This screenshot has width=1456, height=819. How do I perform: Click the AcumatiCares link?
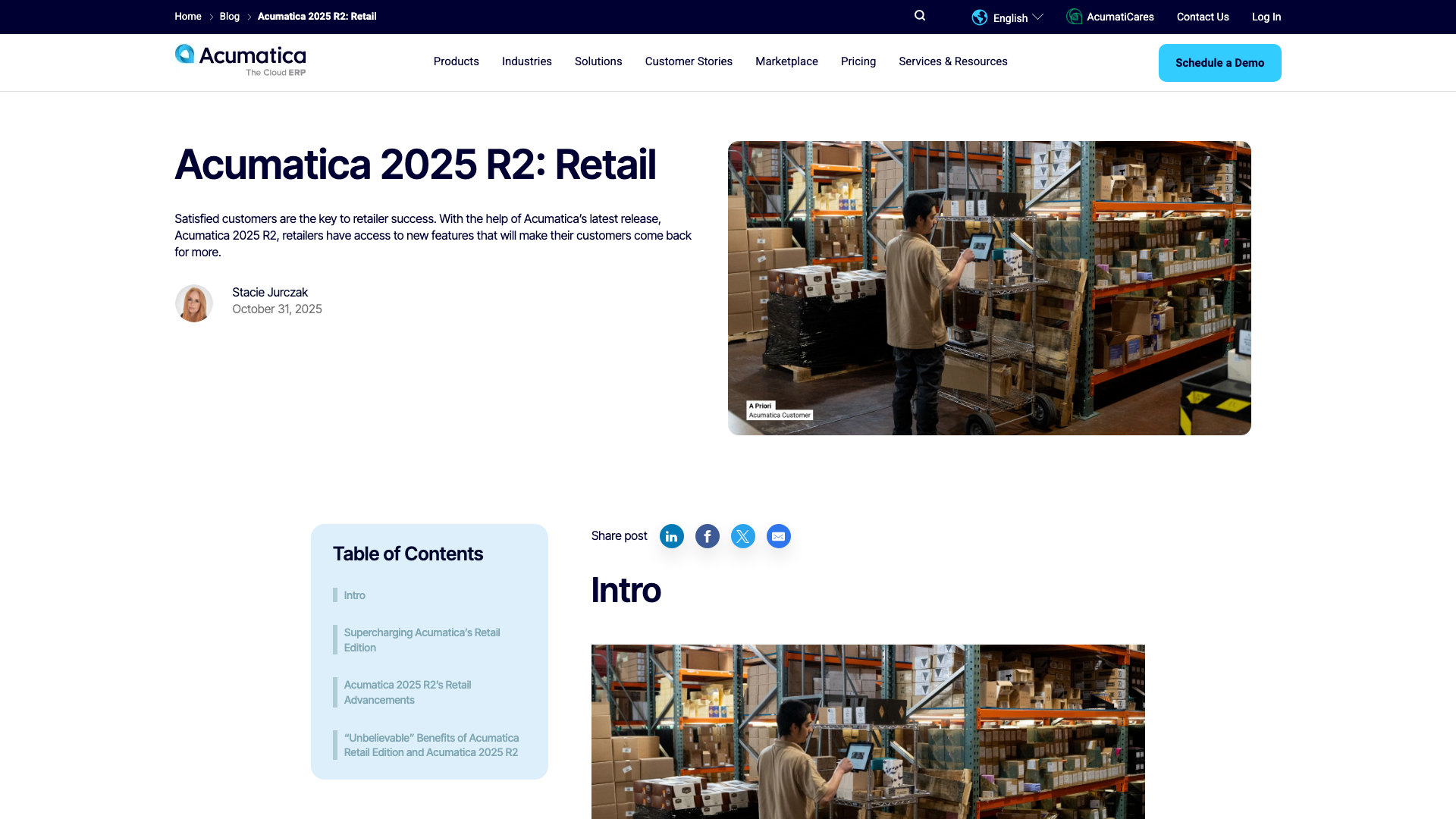pyautogui.click(x=1120, y=17)
